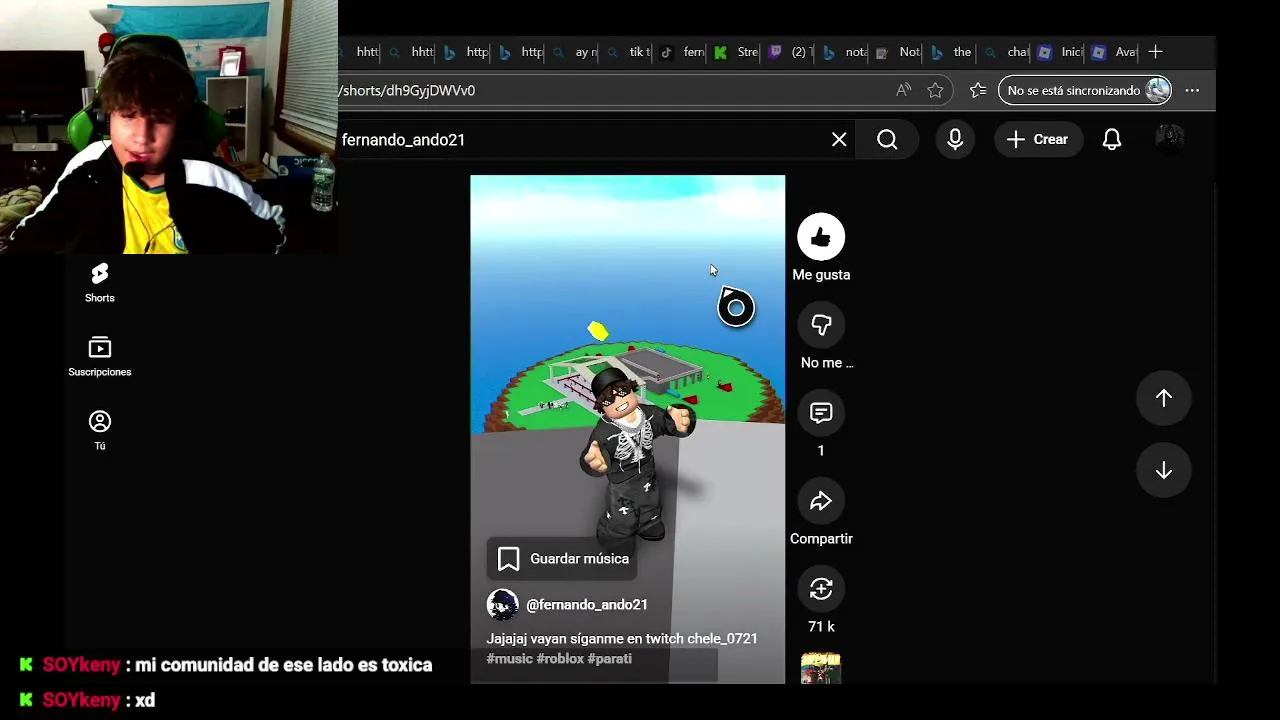The image size is (1280, 720).
Task: Switch to the ay n search tab
Action: point(574,52)
